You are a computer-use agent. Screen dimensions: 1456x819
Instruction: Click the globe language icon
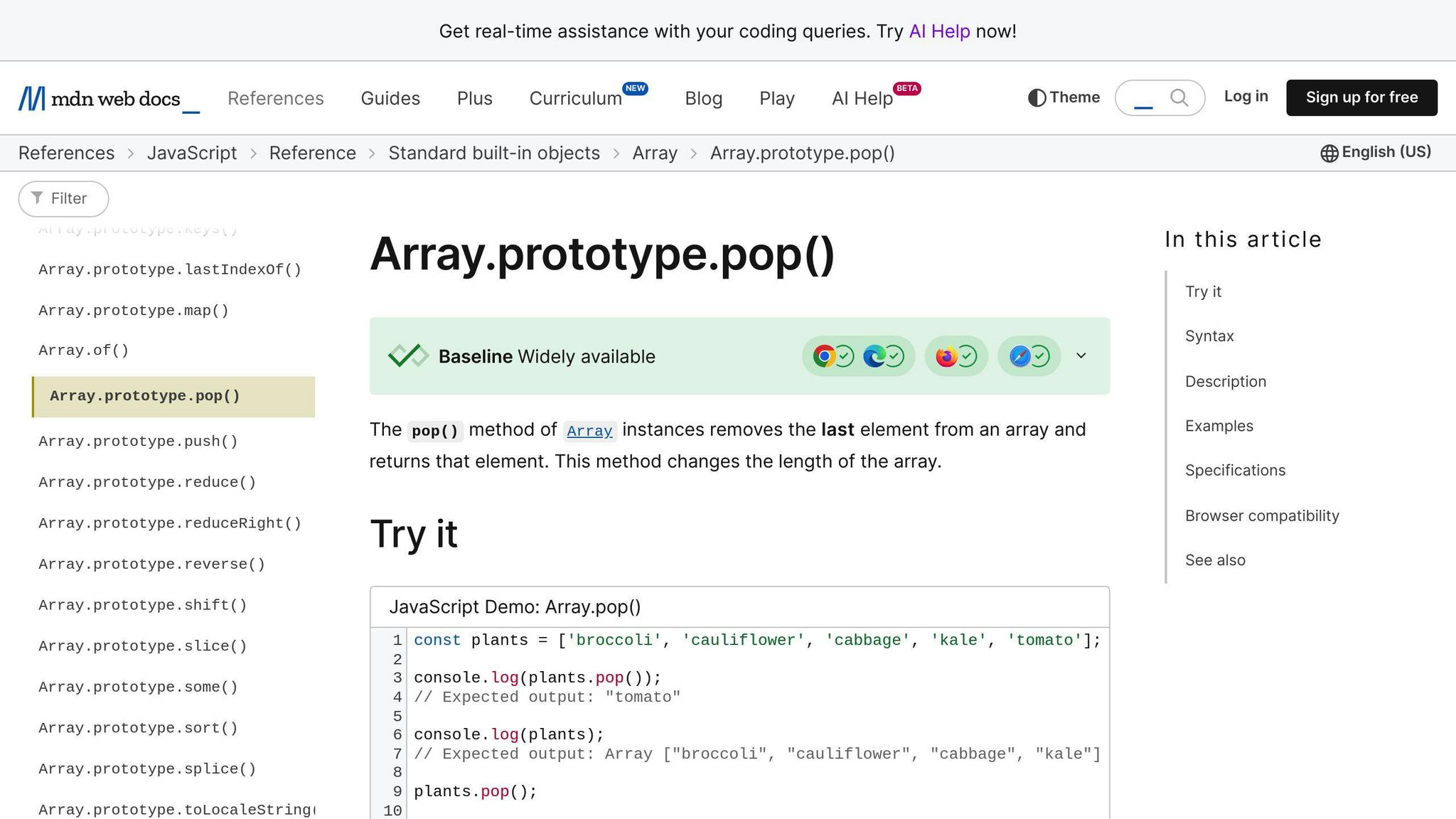pos(1329,153)
